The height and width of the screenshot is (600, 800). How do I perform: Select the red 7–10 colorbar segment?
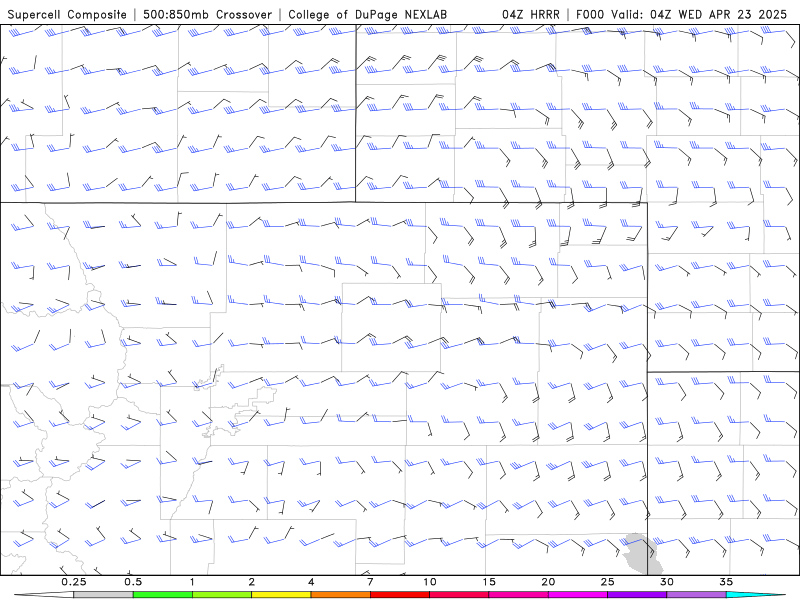click(399, 595)
